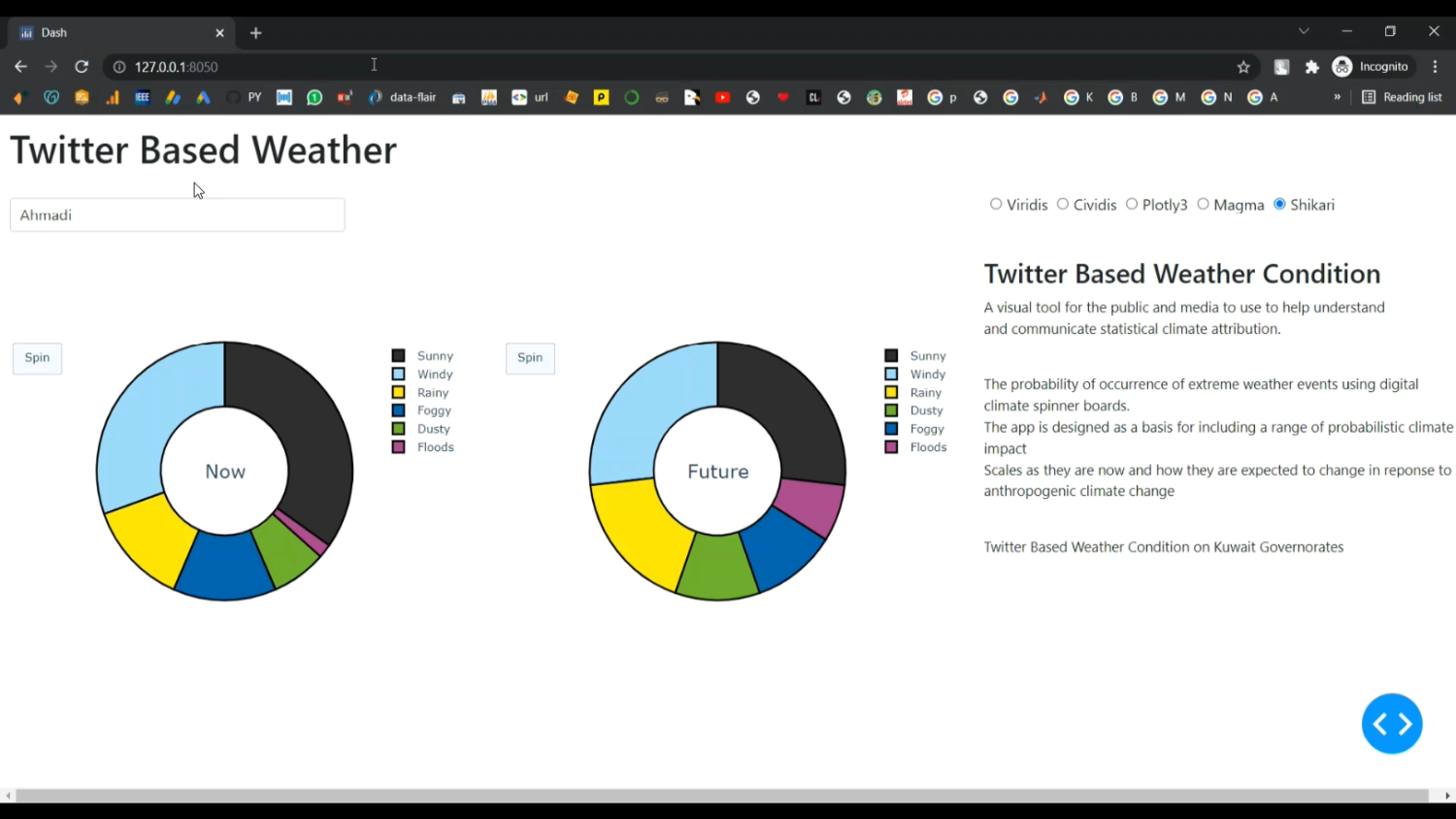Click the blue code toggle arrows button
This screenshot has height=819, width=1456.
1391,724
